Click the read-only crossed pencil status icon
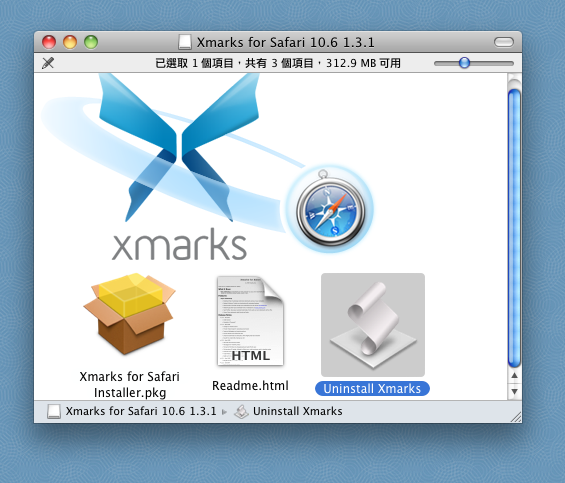This screenshot has height=483, width=565. pyautogui.click(x=48, y=63)
